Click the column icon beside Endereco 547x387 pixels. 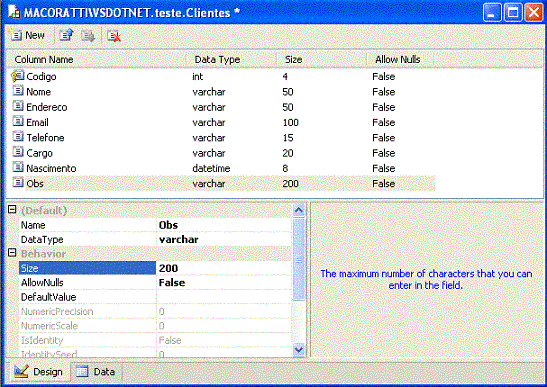click(x=18, y=106)
